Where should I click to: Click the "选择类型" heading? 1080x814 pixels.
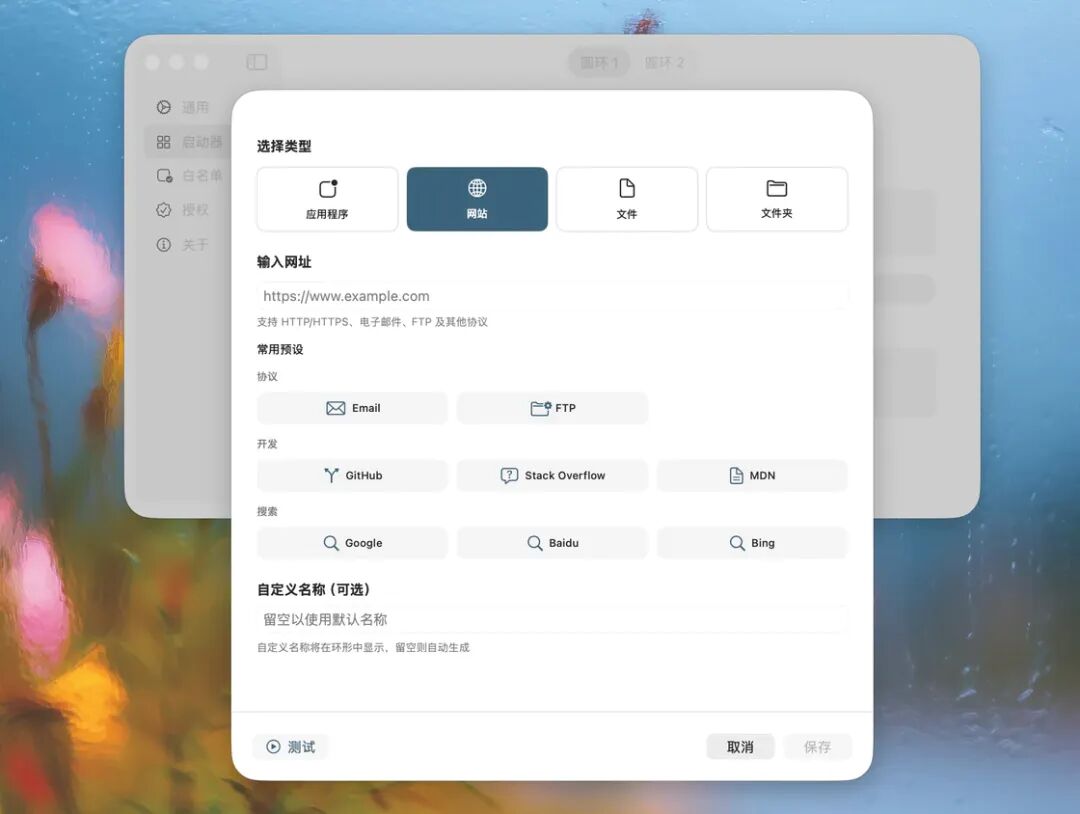(x=284, y=147)
